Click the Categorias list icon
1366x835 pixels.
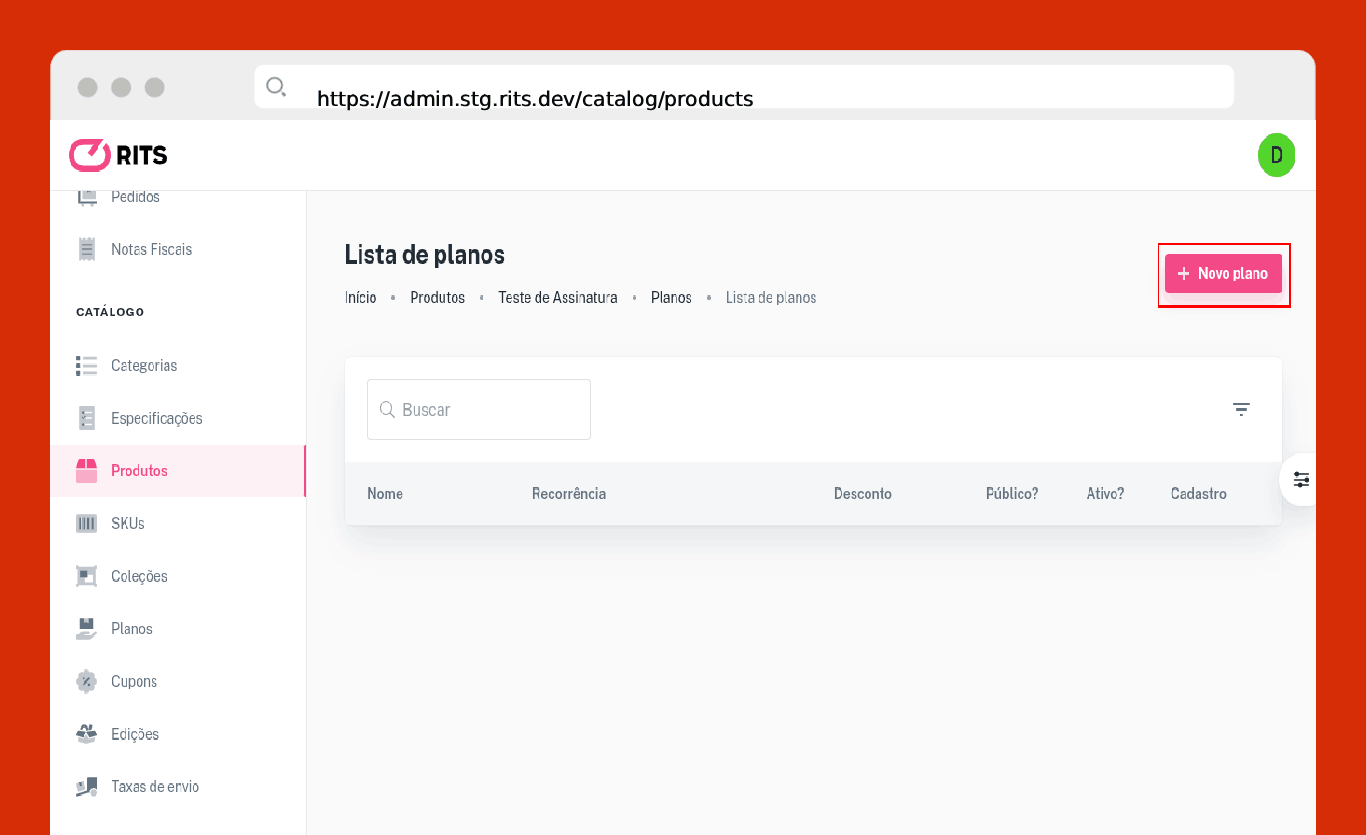pyautogui.click(x=87, y=366)
